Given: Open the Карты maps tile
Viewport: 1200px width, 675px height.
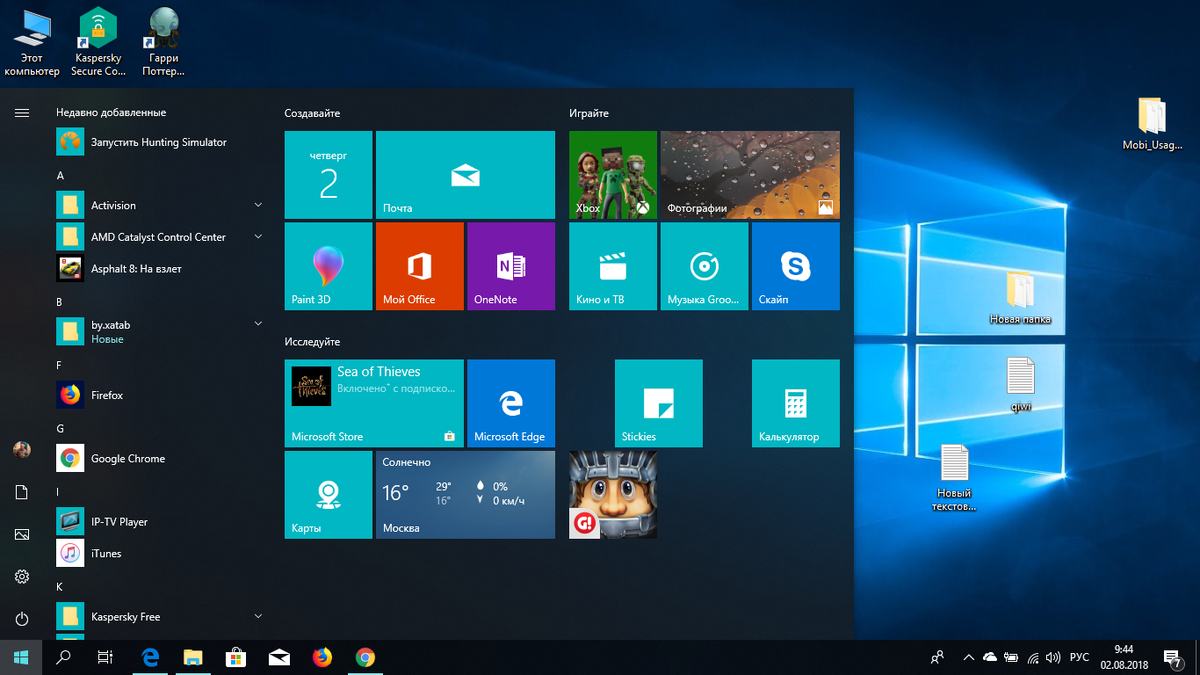Looking at the screenshot, I should pyautogui.click(x=329, y=494).
